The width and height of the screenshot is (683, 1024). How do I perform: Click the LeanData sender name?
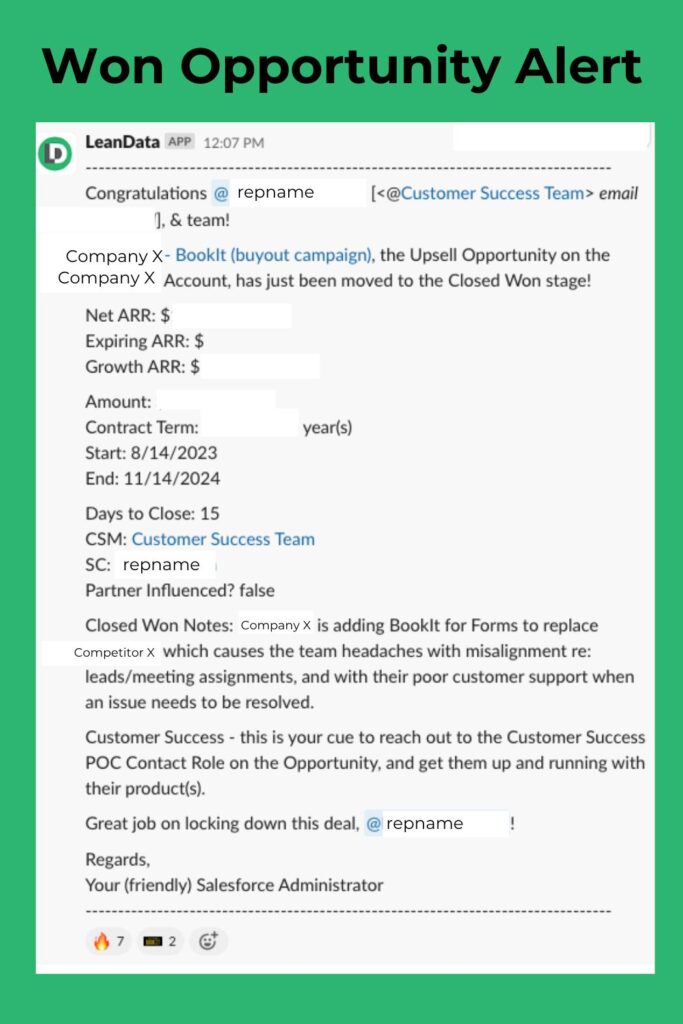(x=122, y=141)
